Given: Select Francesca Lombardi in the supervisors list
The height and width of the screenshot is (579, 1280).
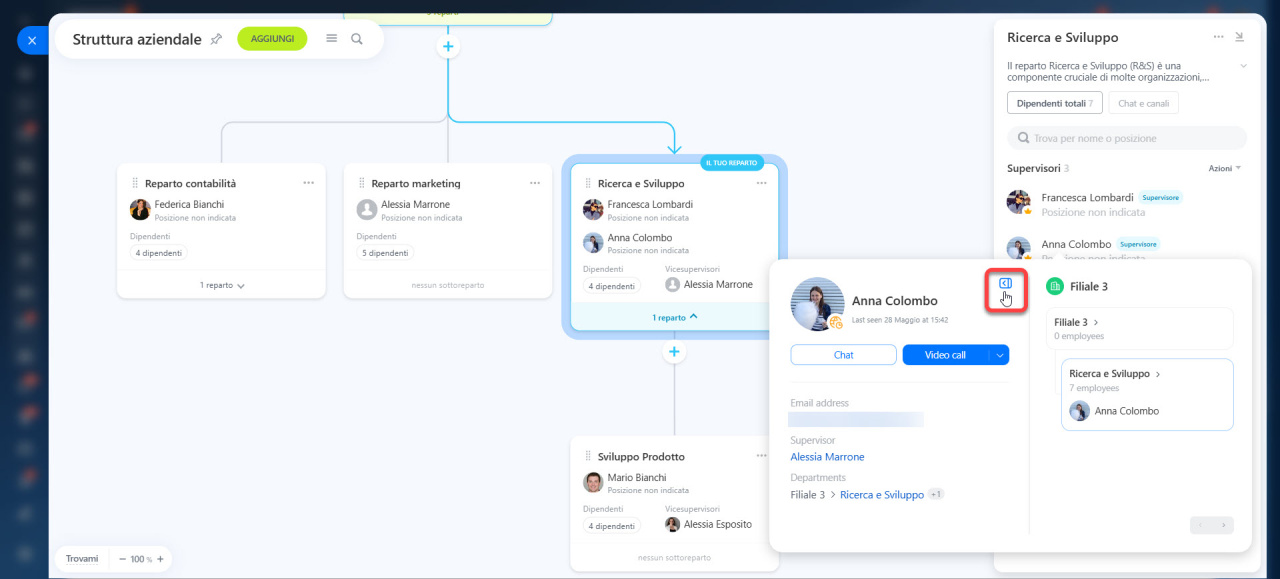Looking at the screenshot, I should pyautogui.click(x=1087, y=198).
